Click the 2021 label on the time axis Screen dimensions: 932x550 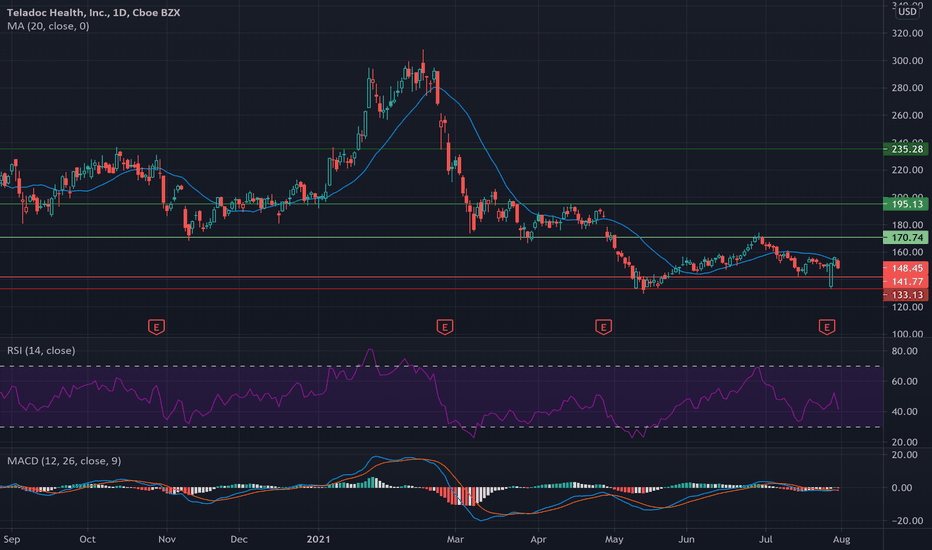click(318, 539)
